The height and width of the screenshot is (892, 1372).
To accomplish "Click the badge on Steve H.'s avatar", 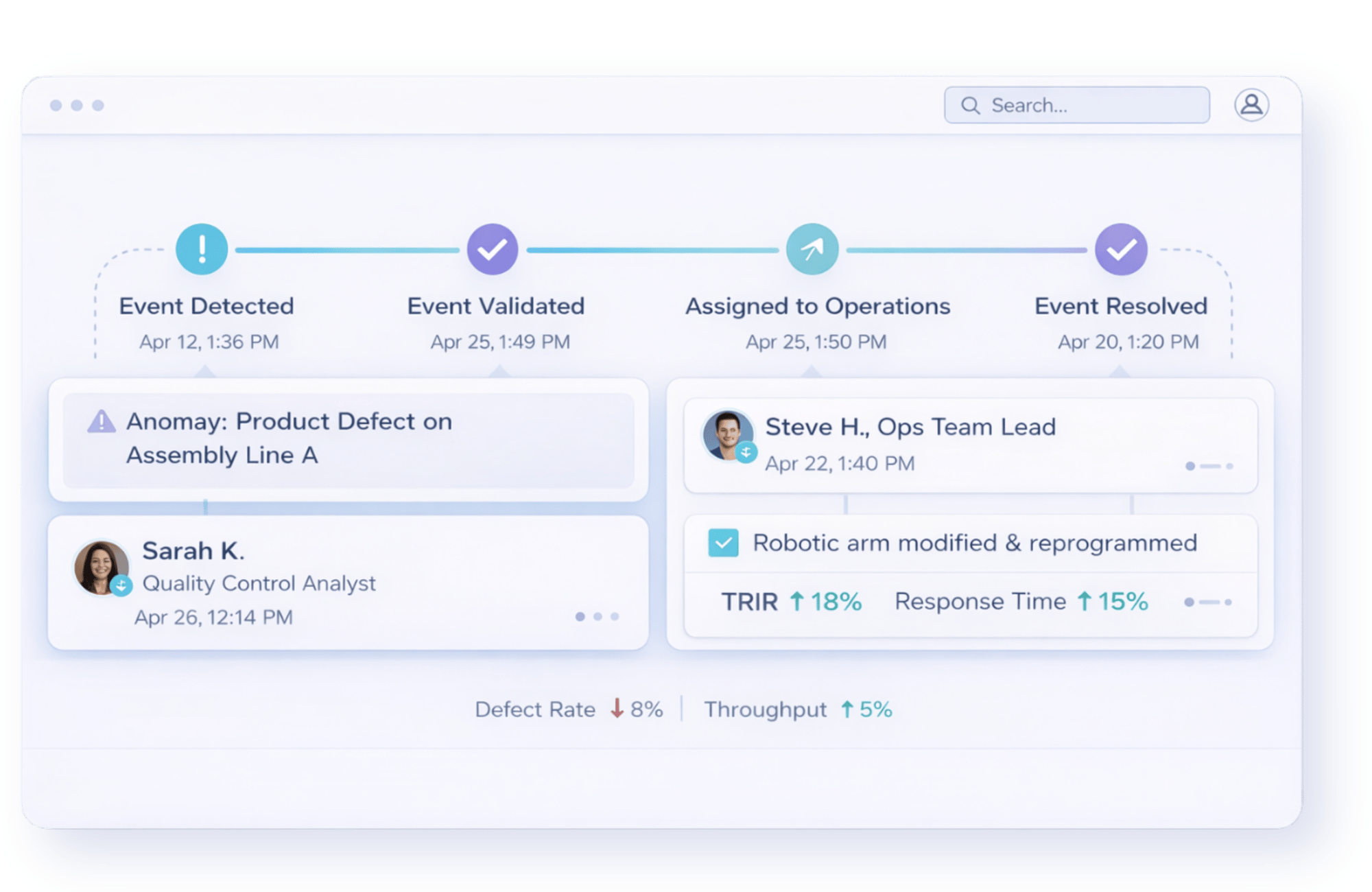I will (748, 453).
